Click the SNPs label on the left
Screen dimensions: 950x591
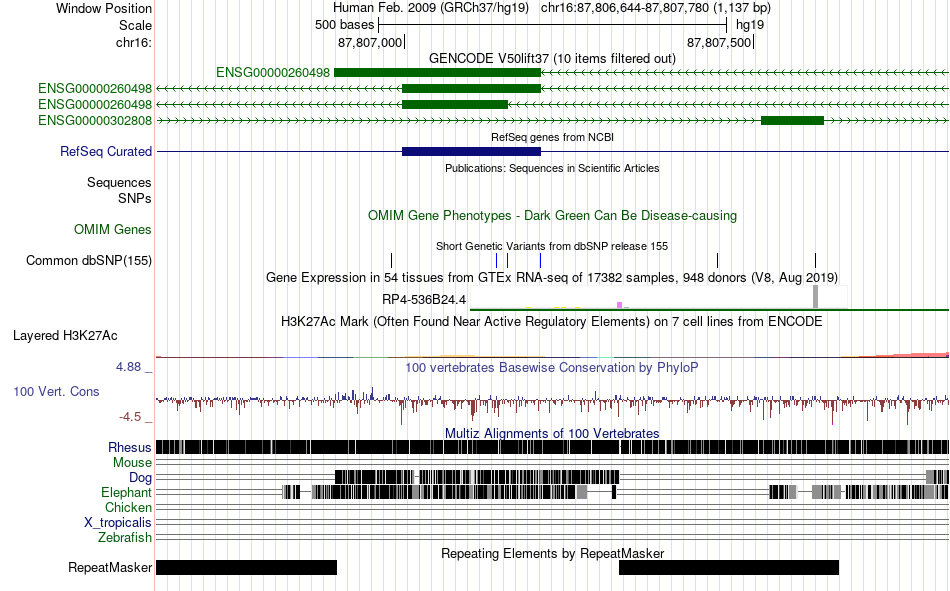tap(135, 198)
